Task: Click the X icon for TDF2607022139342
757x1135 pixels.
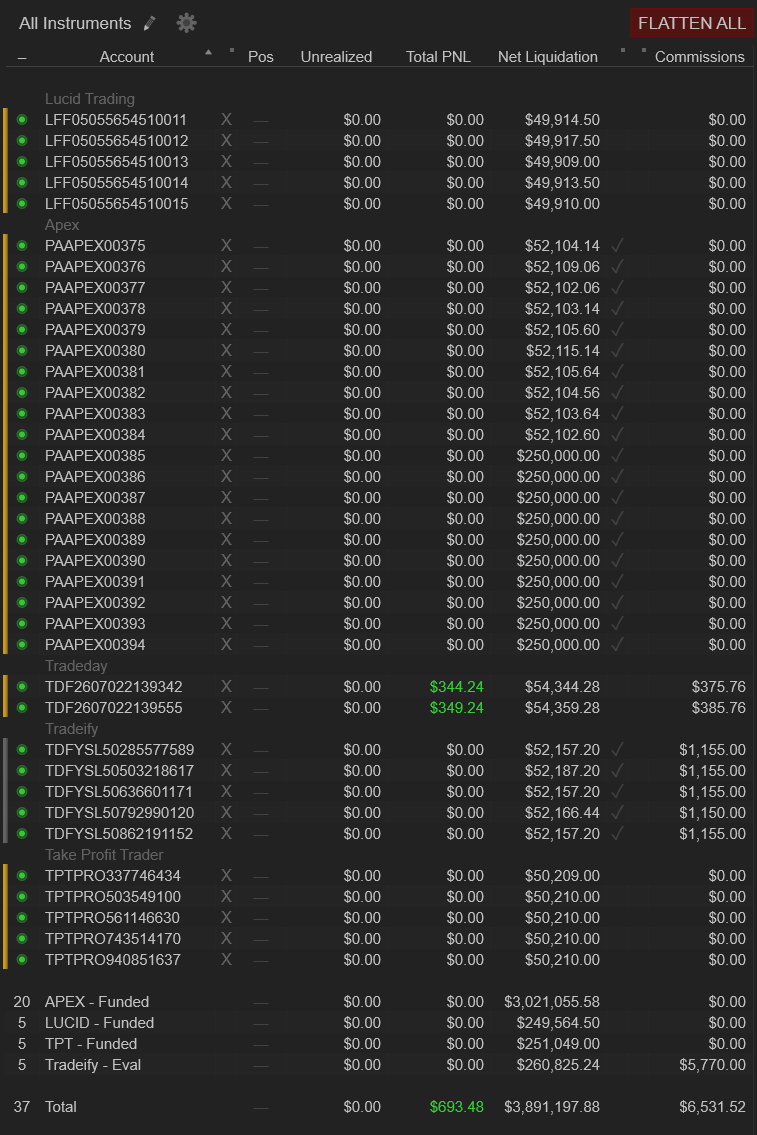Action: point(227,686)
